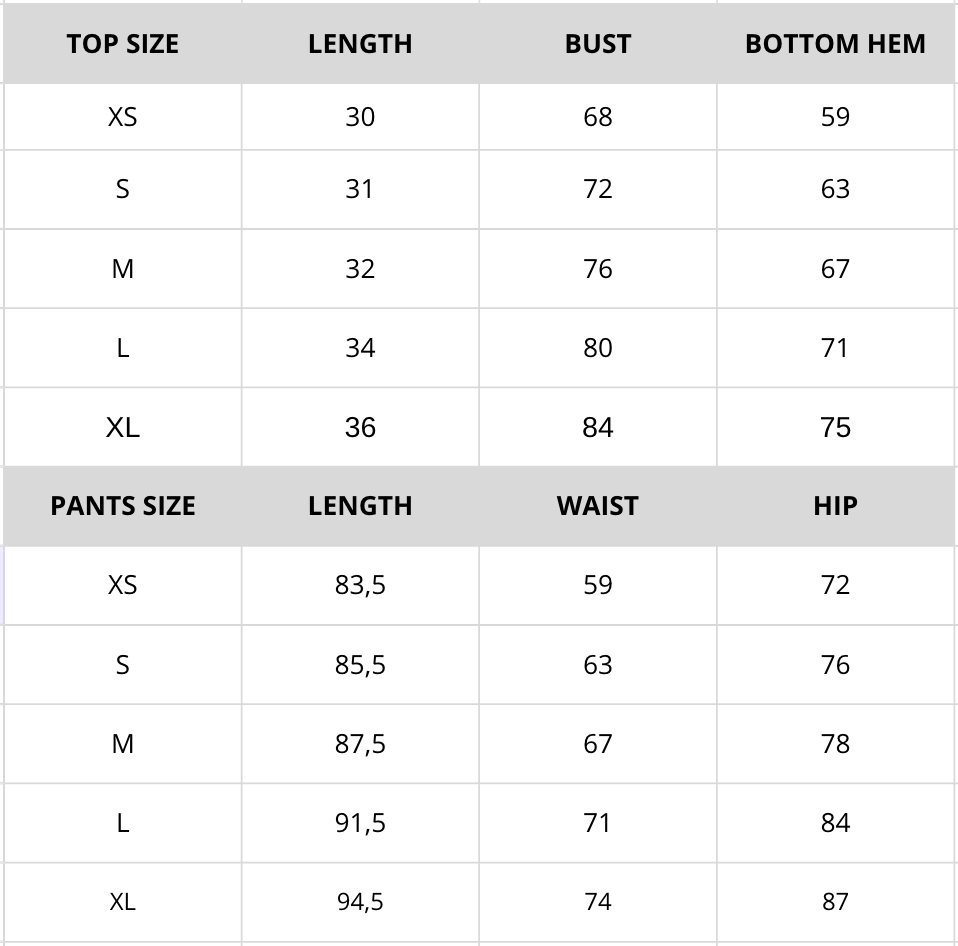Select pants length value 87,5
Viewport: 958px width, 946px height.
(x=360, y=744)
